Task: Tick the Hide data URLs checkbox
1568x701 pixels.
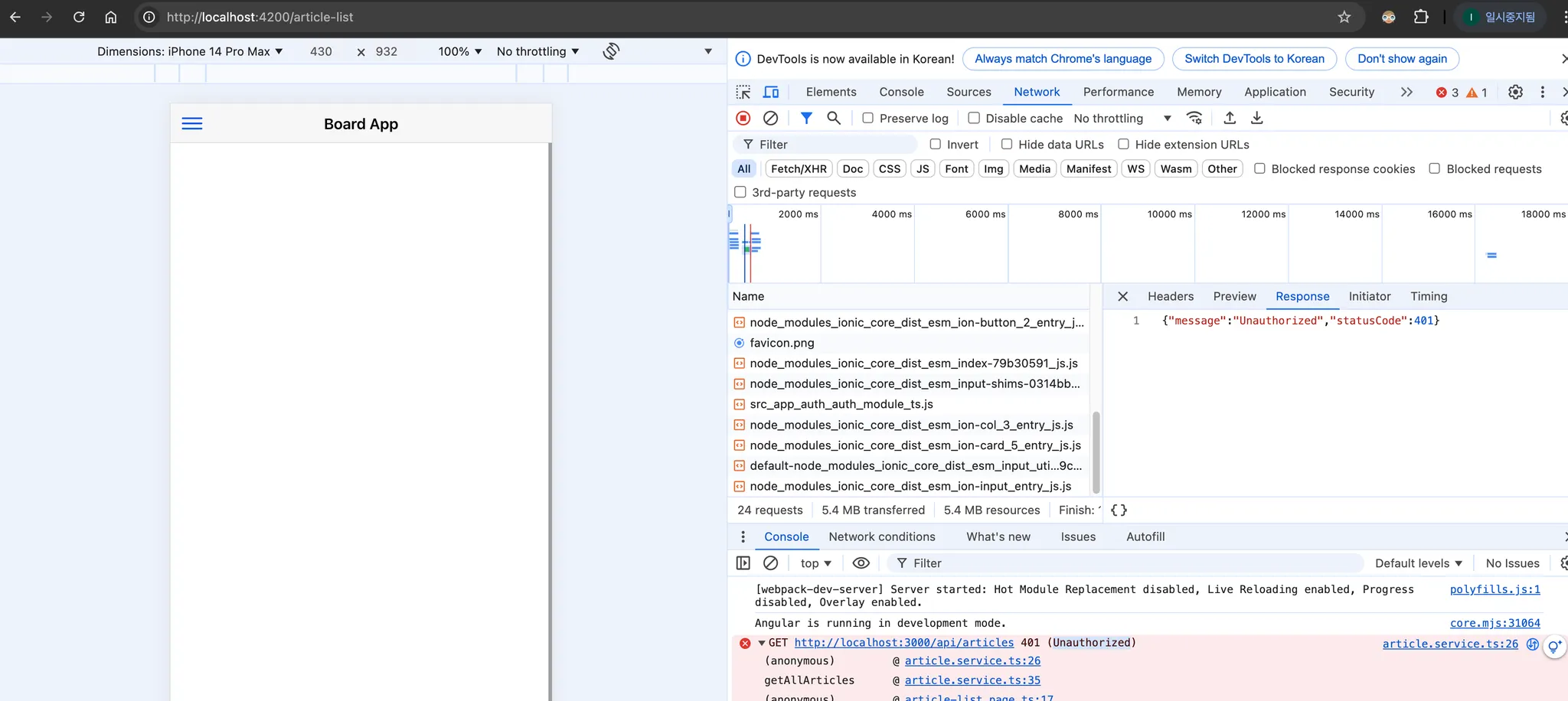Action: (x=1007, y=145)
